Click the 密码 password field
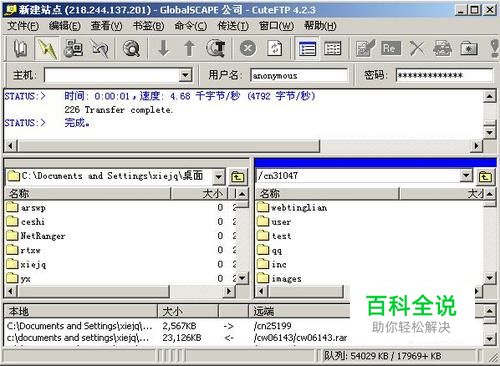 coord(444,75)
